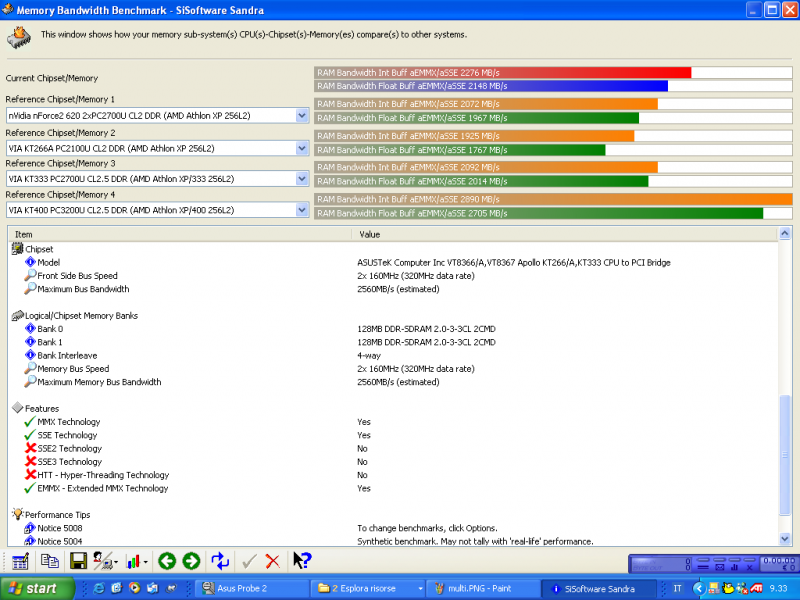Click the user/computer options toolbar icon
The height and width of the screenshot is (600, 800).
pyautogui.click(x=103, y=561)
